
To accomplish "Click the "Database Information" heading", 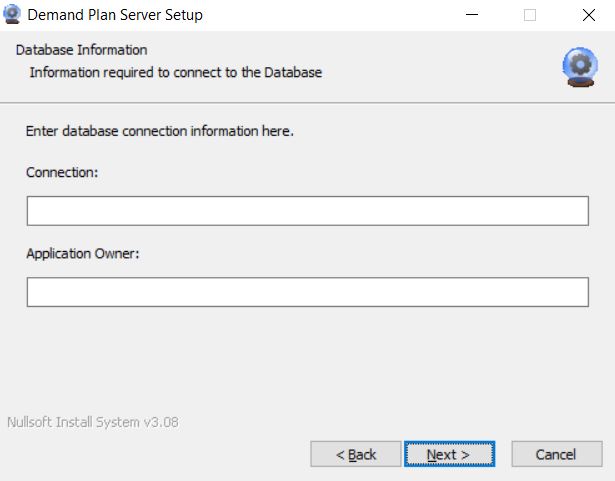I will tap(81, 50).
